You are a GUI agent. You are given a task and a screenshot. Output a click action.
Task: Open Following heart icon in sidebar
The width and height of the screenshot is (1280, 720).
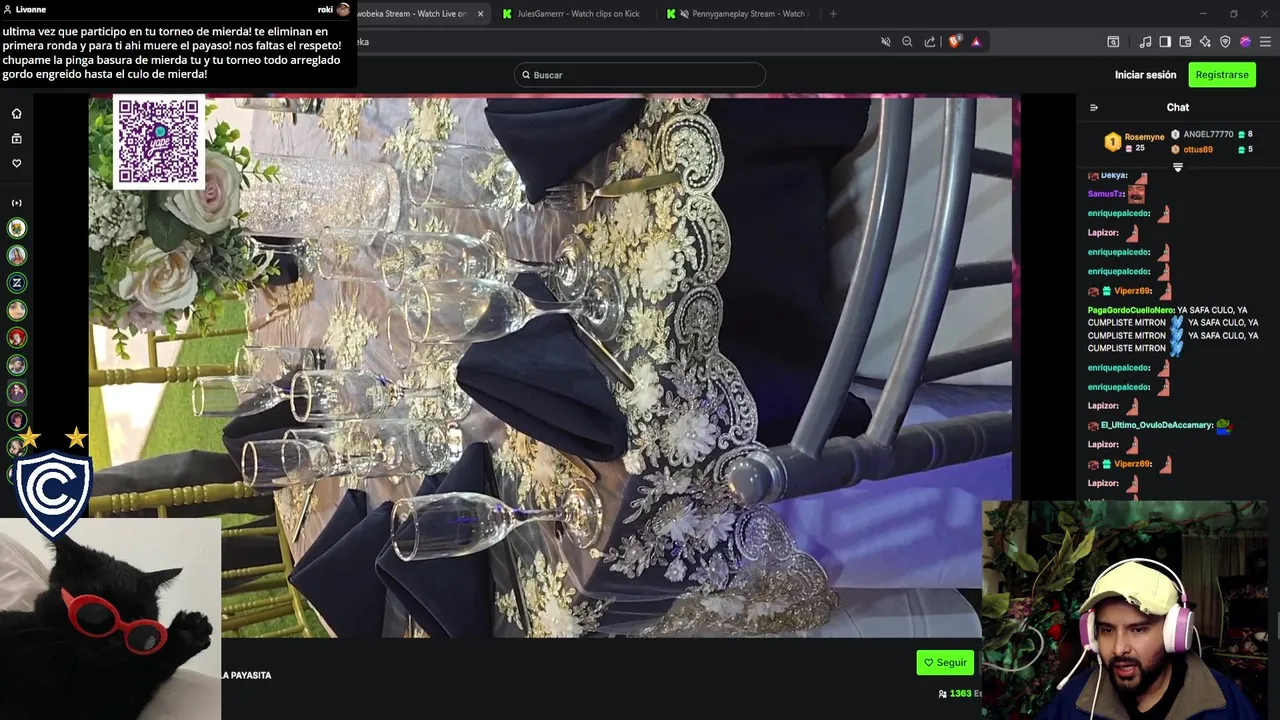[x=16, y=163]
